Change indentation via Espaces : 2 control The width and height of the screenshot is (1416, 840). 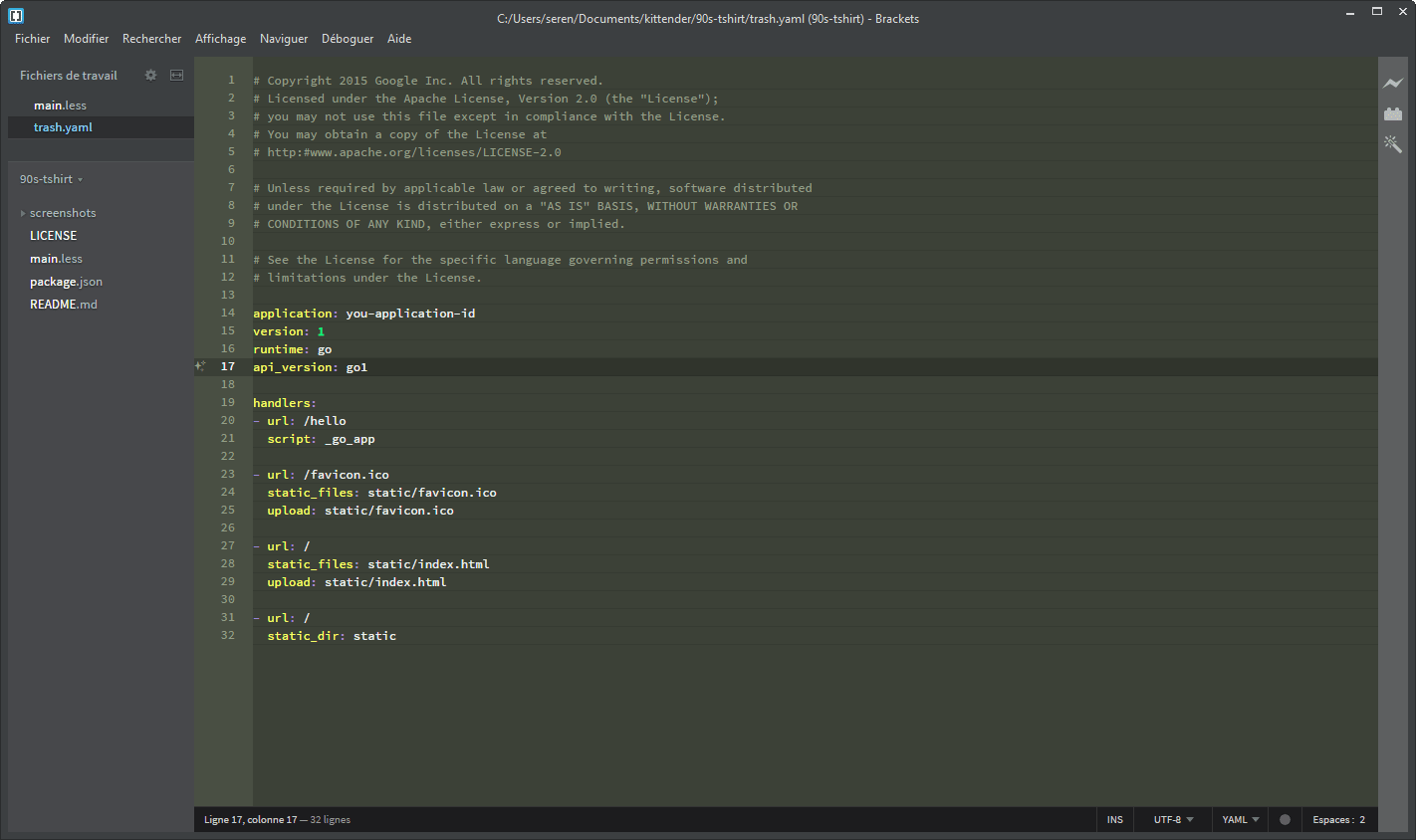[x=1339, y=819]
